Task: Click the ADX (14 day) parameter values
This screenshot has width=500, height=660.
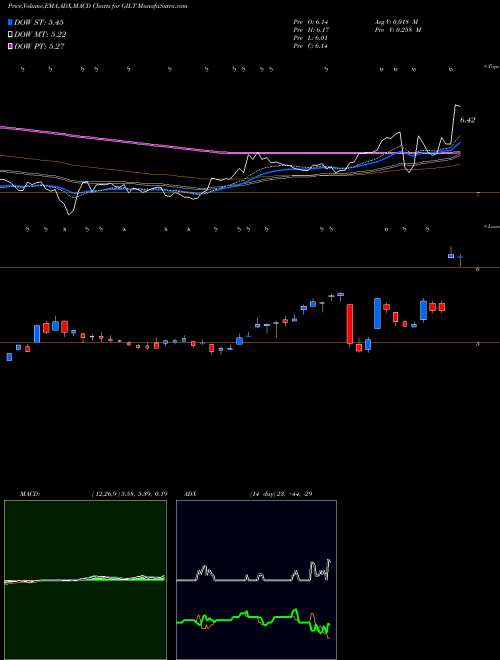Action: pos(281,494)
